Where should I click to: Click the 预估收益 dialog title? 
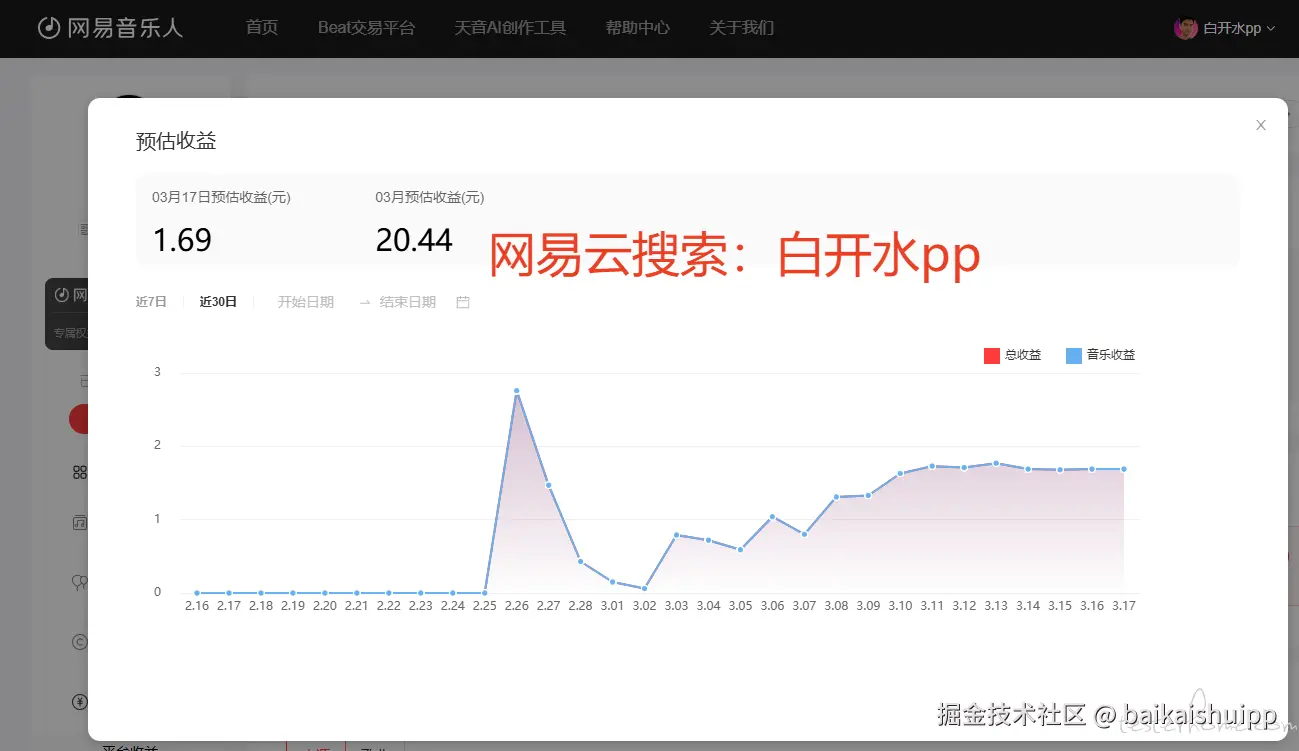[176, 141]
